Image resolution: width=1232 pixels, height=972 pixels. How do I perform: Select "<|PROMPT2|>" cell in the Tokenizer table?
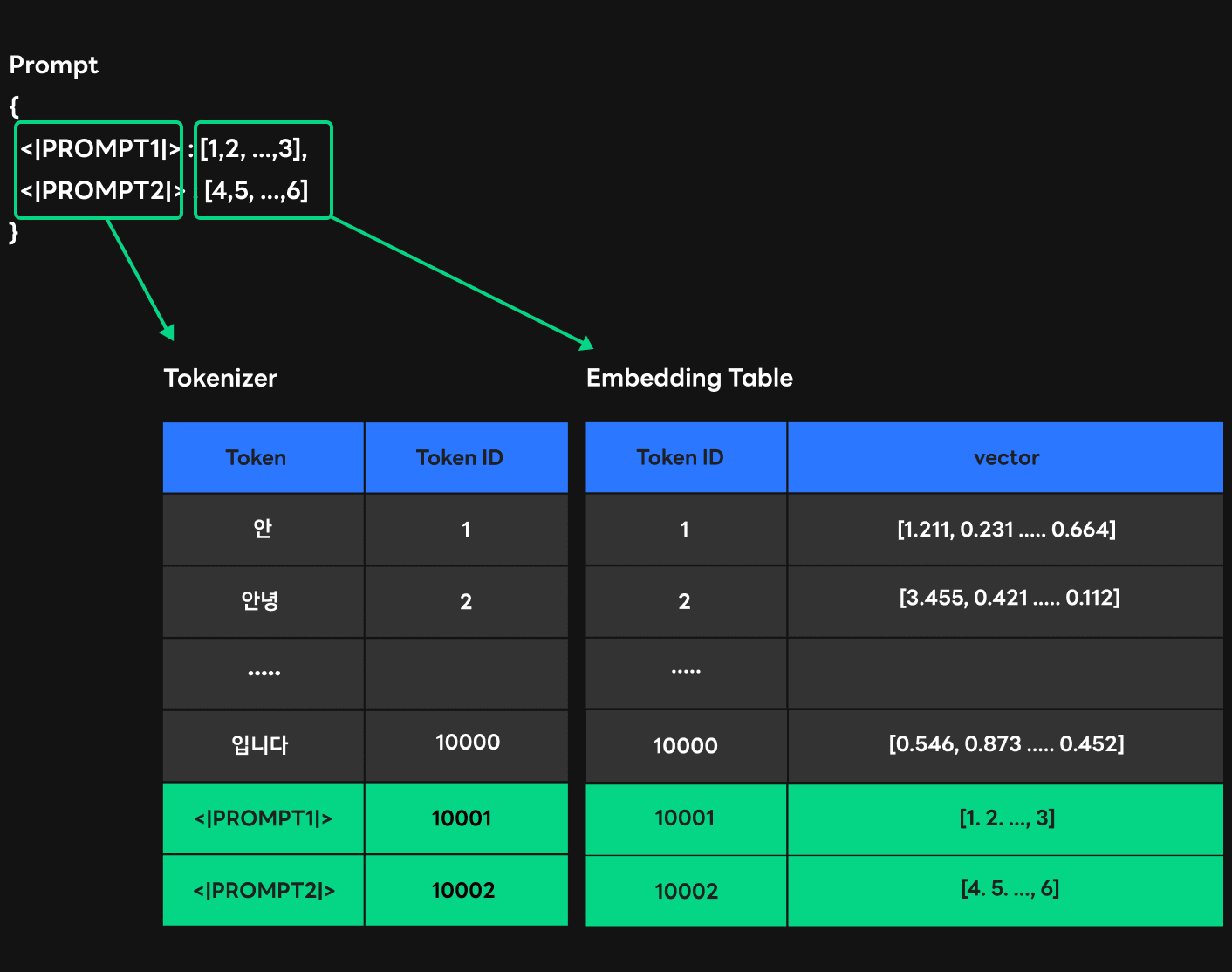(x=264, y=890)
